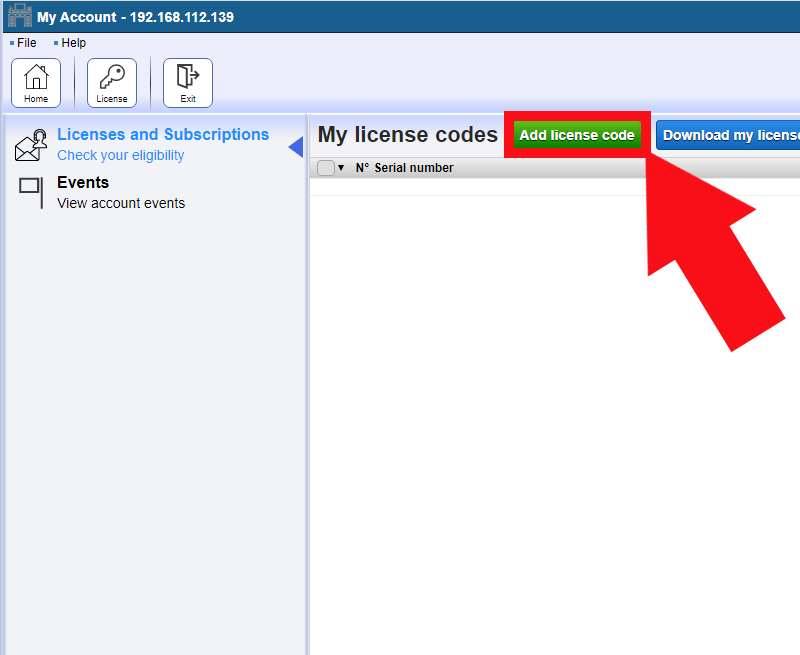Open the File menu
Screen dimensions: 800x655
(x=27, y=43)
